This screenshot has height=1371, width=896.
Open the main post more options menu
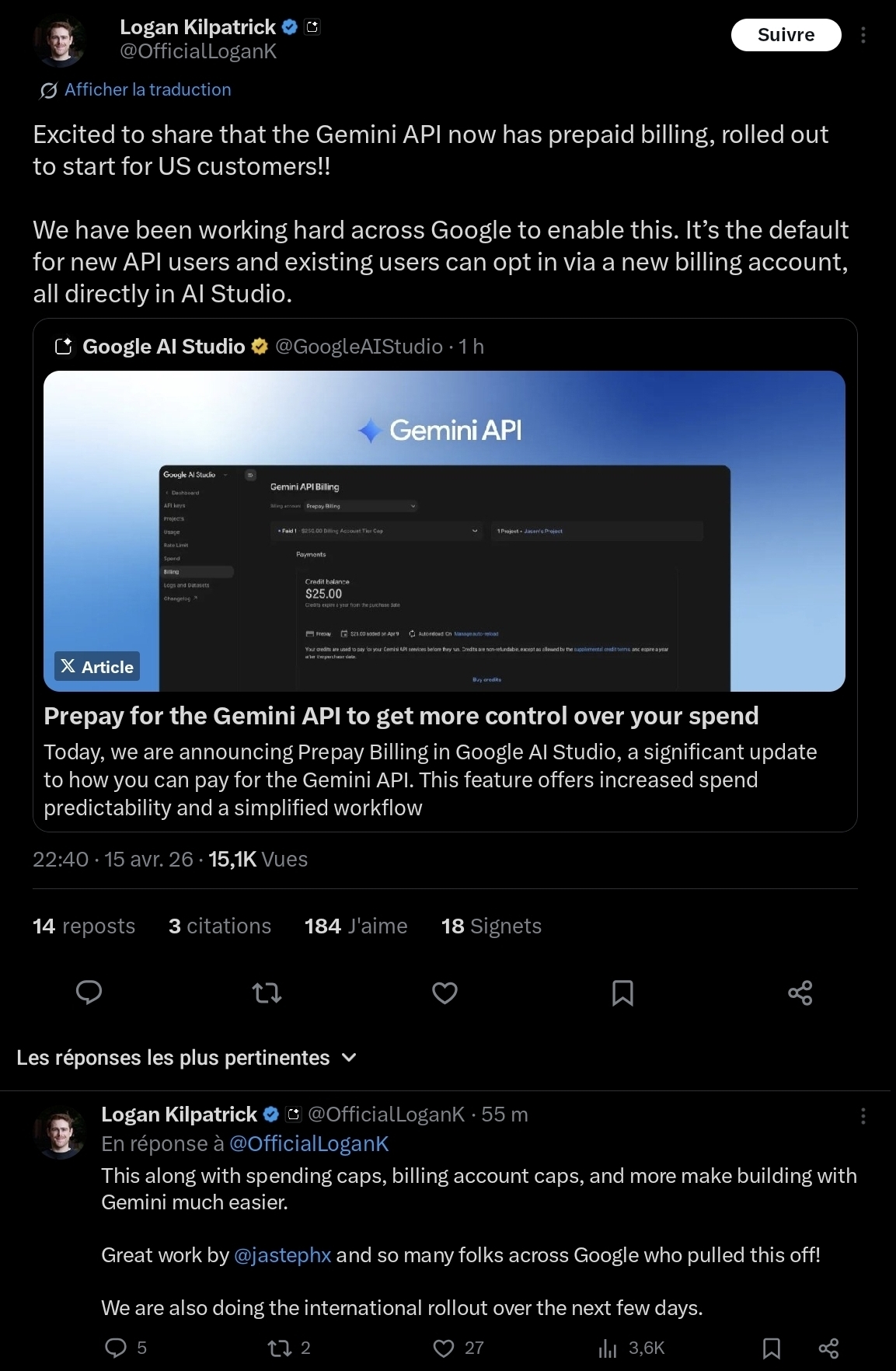coord(863,35)
